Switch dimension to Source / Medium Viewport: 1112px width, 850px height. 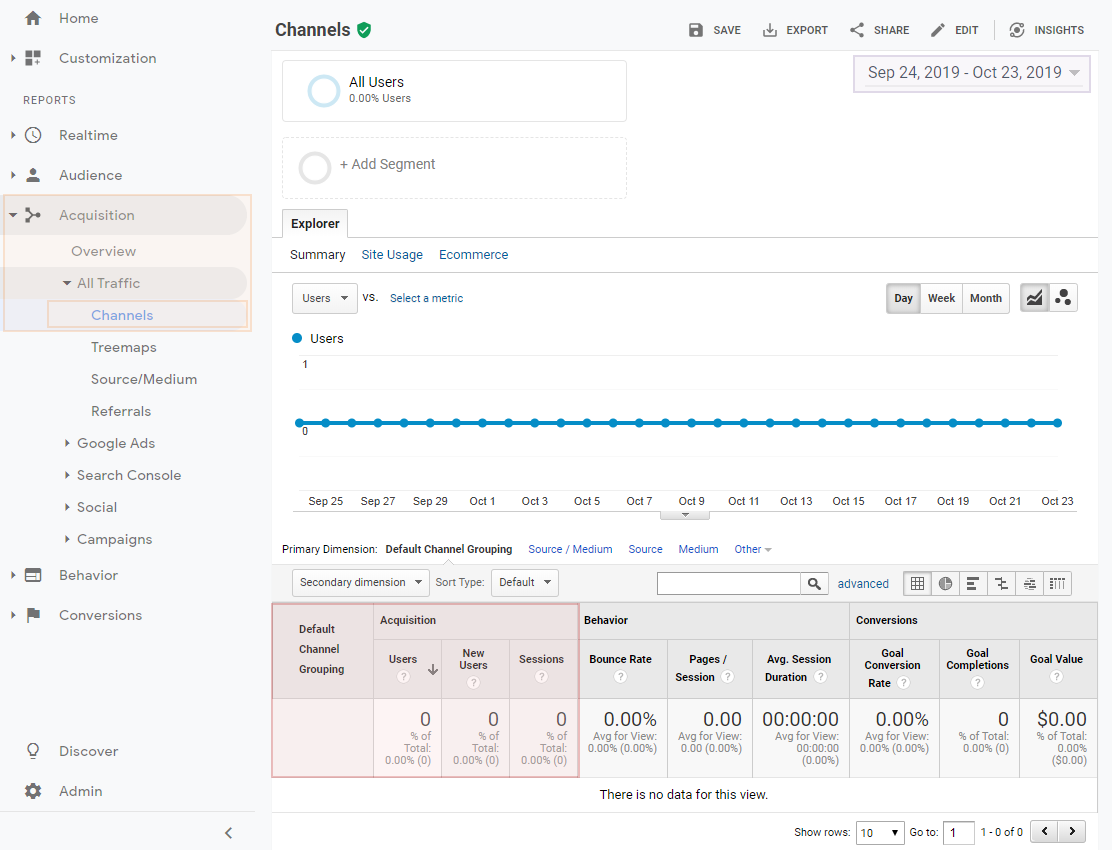[570, 549]
